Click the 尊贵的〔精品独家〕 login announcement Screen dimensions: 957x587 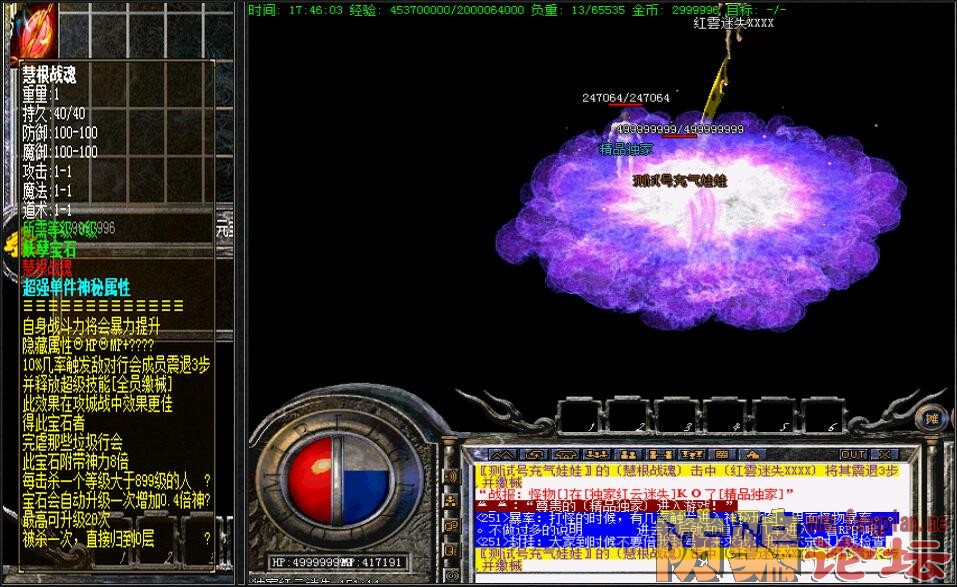(x=607, y=506)
